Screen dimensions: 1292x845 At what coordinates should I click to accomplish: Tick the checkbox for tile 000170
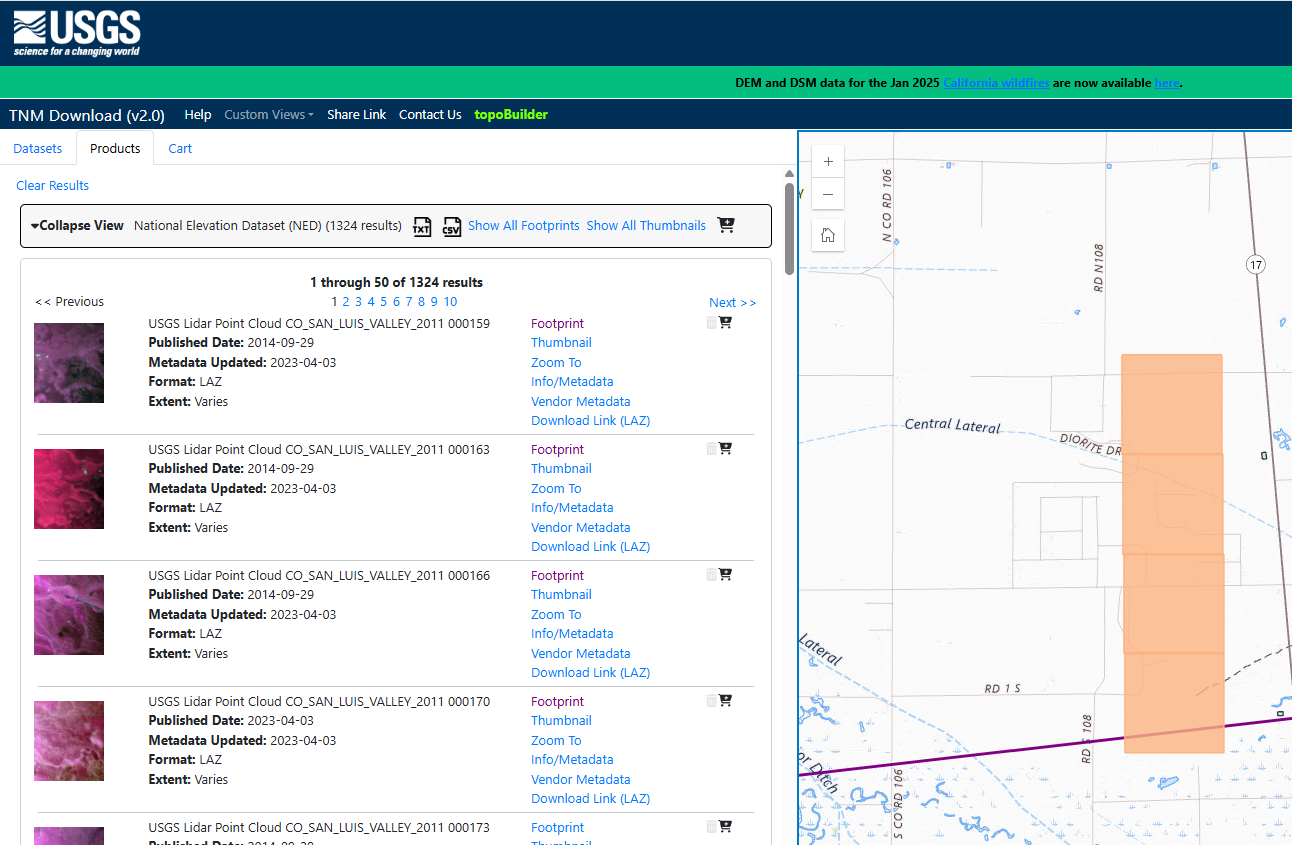[x=711, y=701]
